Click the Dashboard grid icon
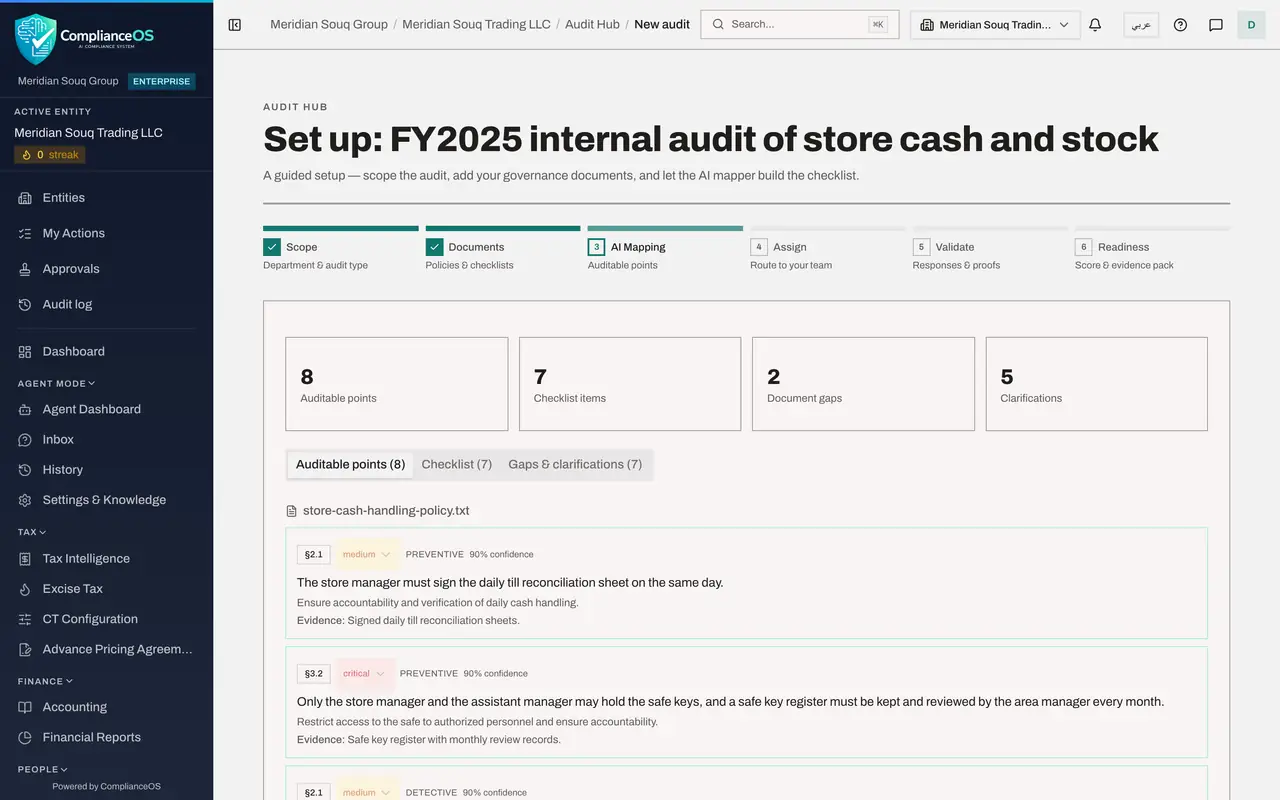 click(x=25, y=352)
